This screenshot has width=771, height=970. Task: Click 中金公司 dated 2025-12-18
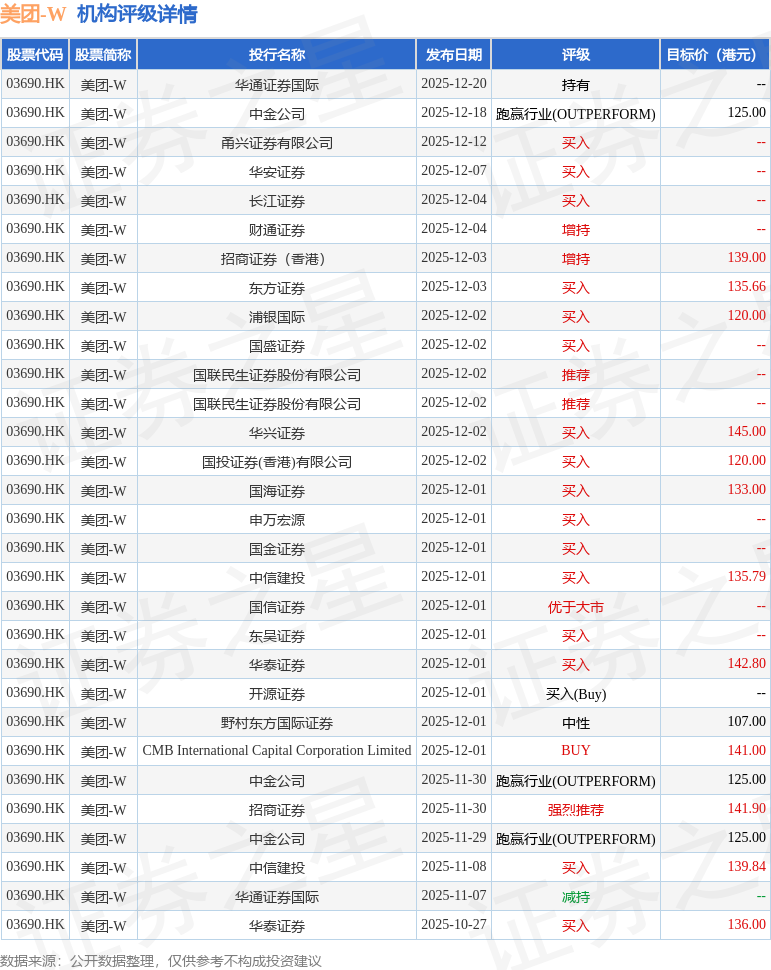(x=277, y=114)
